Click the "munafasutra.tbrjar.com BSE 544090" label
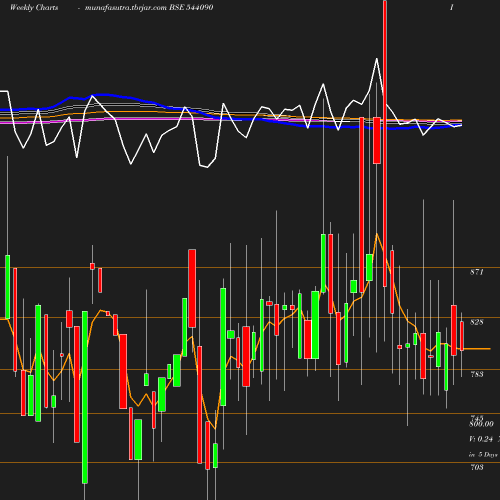 tap(149, 7)
